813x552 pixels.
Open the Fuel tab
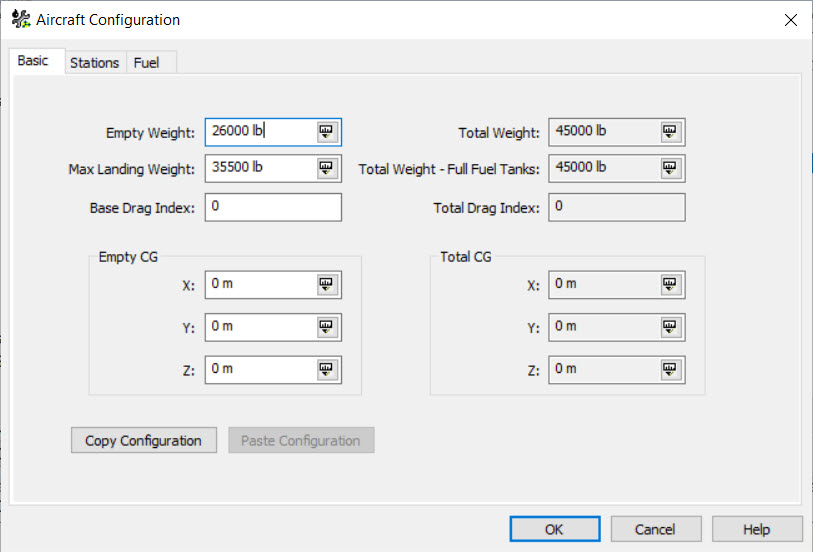click(146, 62)
